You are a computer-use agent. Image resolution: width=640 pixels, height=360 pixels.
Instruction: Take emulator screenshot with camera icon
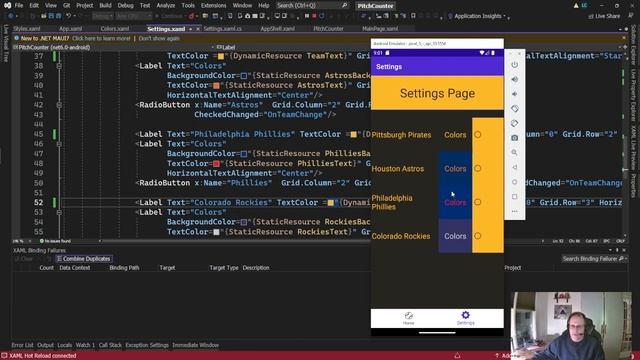tap(514, 138)
